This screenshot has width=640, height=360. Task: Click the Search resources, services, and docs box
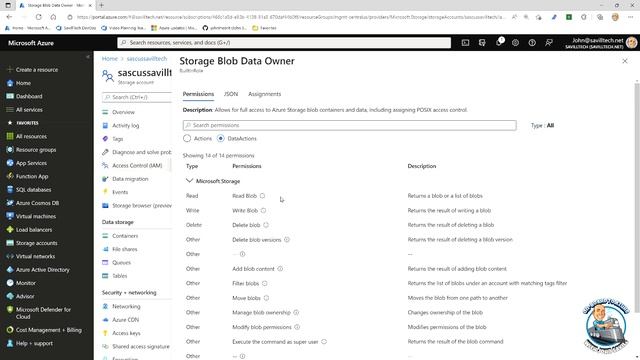click(284, 42)
